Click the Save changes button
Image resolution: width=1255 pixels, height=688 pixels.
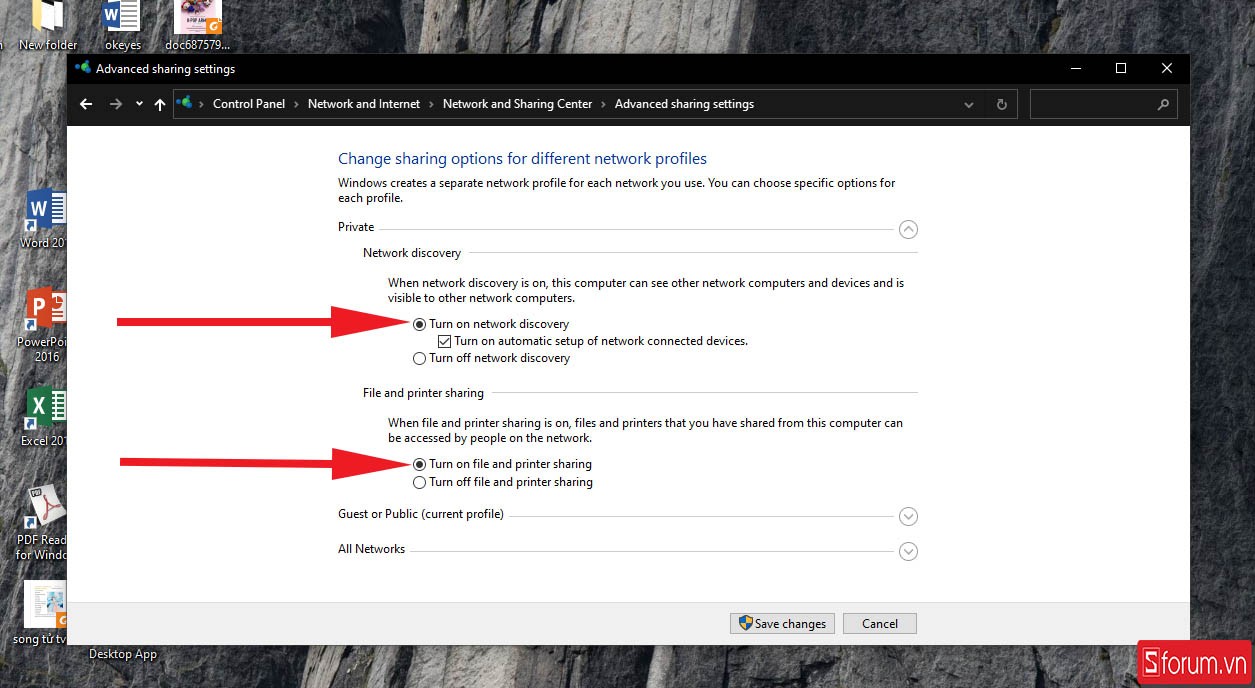(x=782, y=623)
